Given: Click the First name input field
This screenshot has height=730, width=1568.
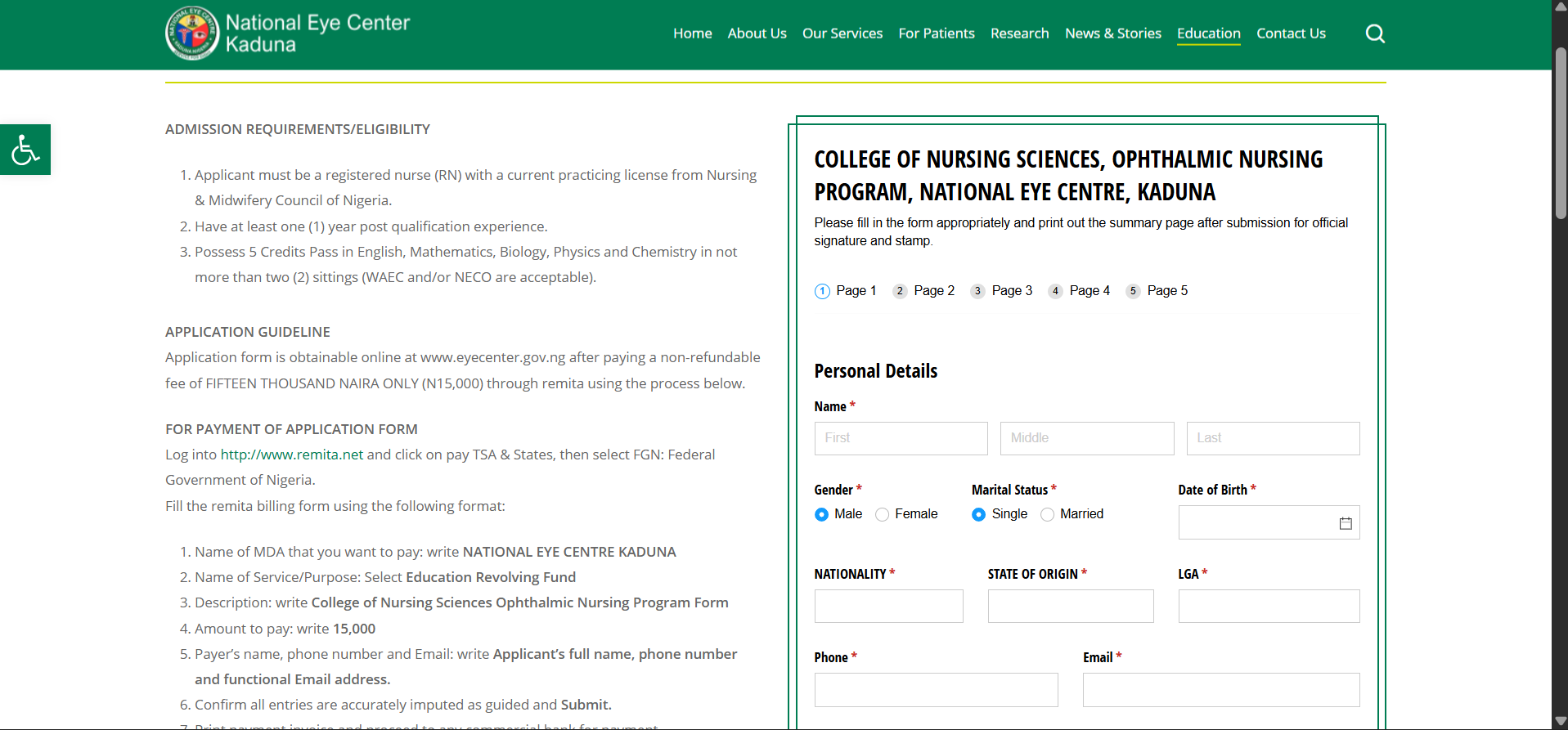Looking at the screenshot, I should click(901, 438).
